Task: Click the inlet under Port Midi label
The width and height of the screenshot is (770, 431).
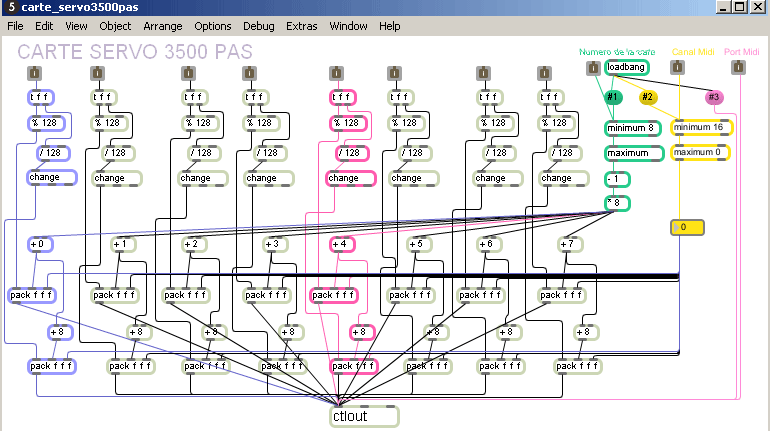Action: pos(738,68)
